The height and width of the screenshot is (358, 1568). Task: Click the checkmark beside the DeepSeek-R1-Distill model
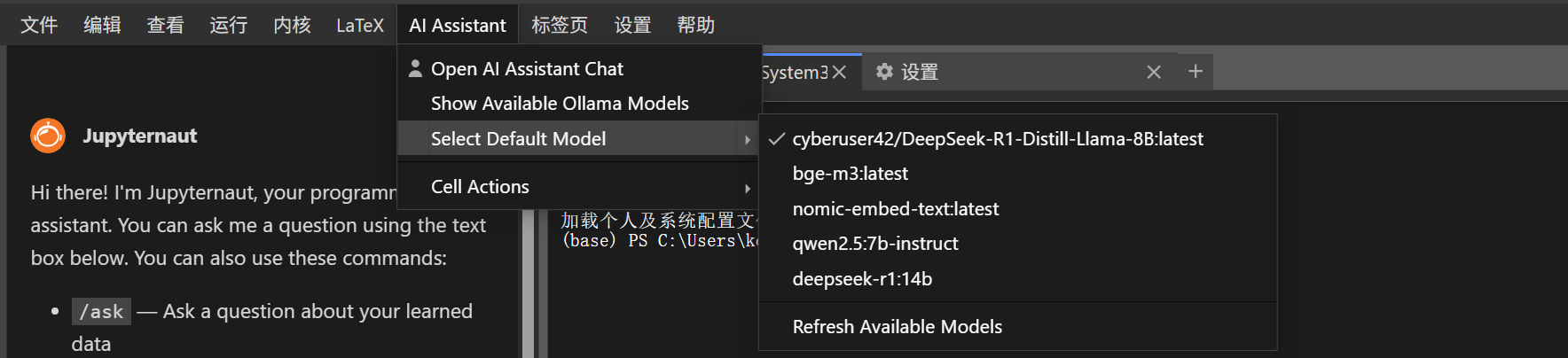pos(777,138)
